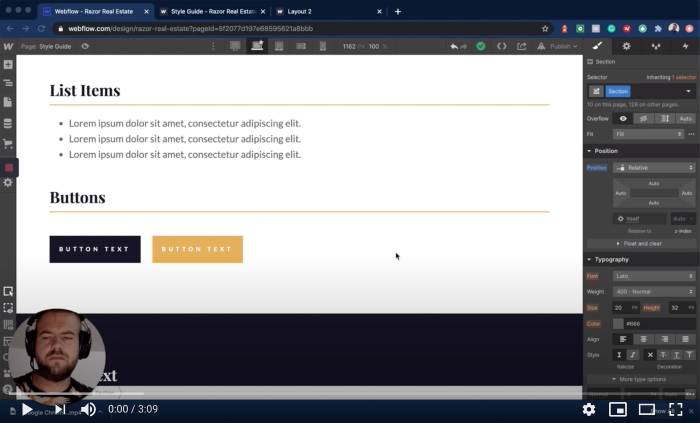Enter fullscreen video mode

point(675,409)
